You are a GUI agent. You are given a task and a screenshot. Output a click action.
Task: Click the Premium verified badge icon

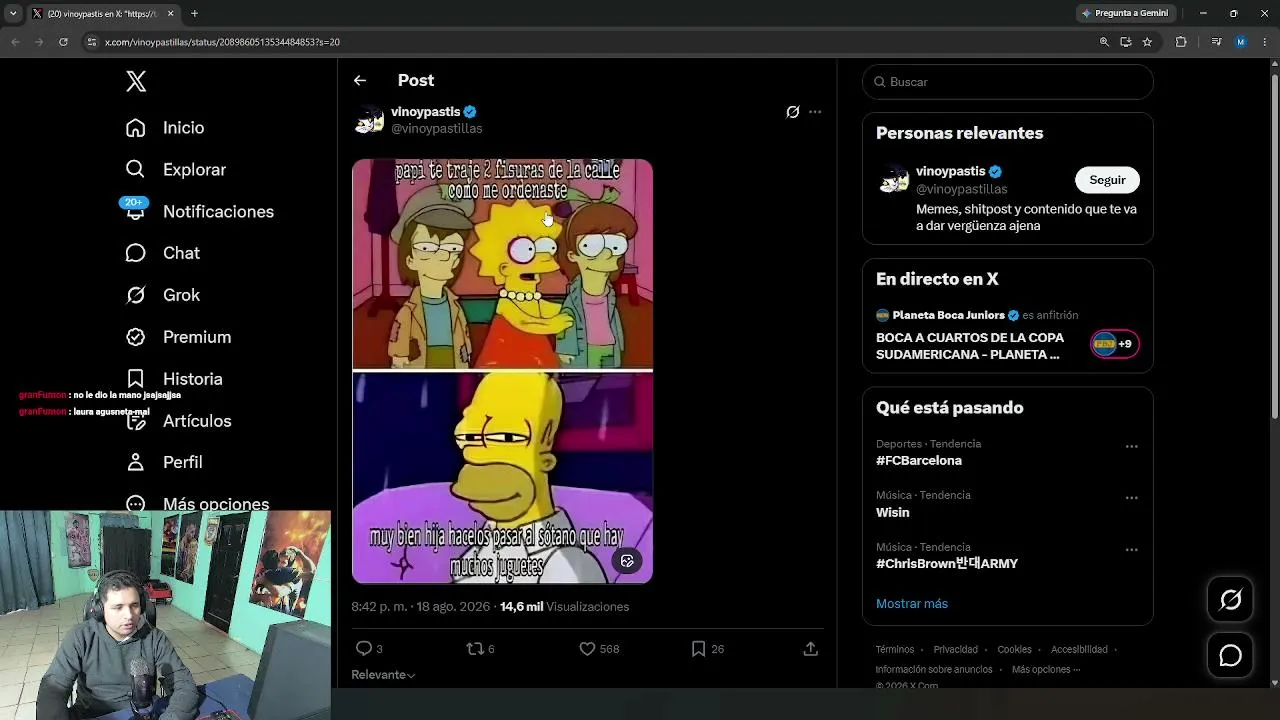136,337
